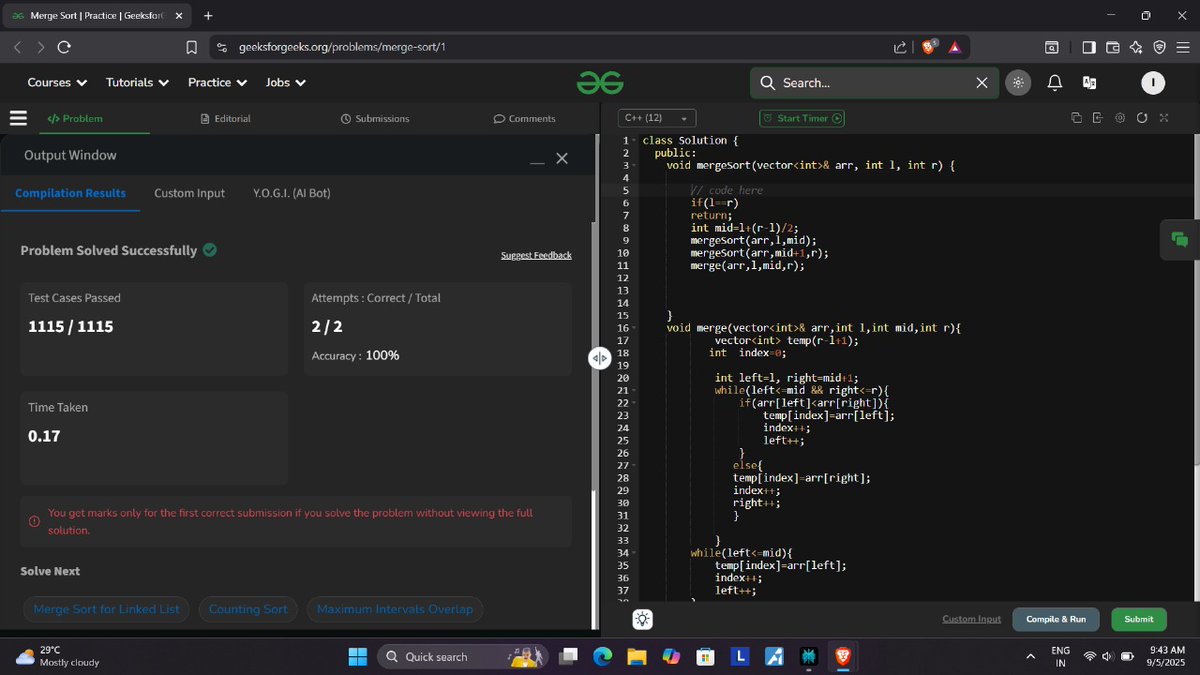
Task: Toggle the light/dark theme button
Action: pyautogui.click(x=1017, y=83)
